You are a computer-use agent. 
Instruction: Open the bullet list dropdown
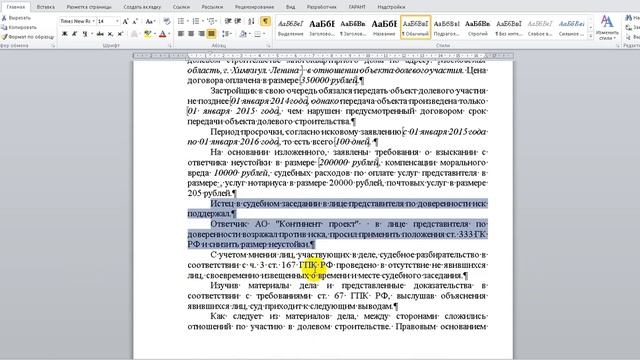[x=188, y=21]
